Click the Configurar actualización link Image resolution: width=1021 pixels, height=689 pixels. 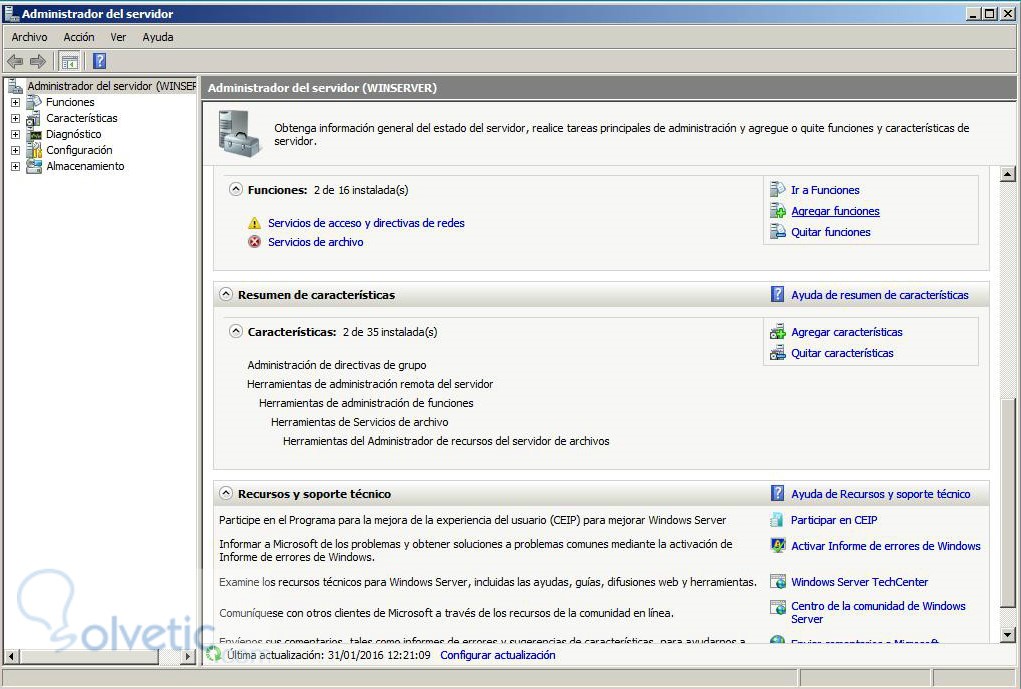pos(497,655)
